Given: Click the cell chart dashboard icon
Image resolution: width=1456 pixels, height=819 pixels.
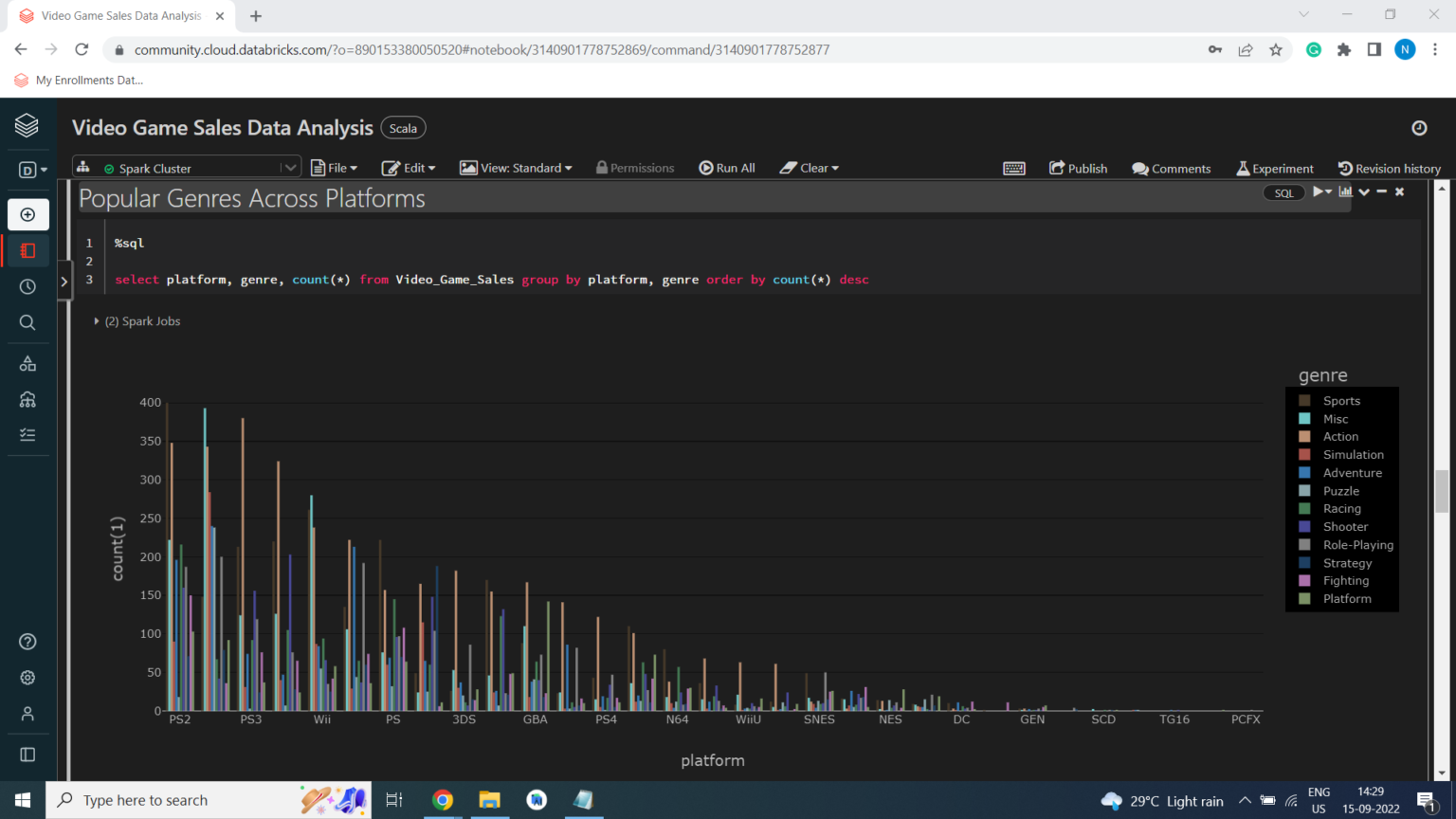Looking at the screenshot, I should pyautogui.click(x=1345, y=192).
